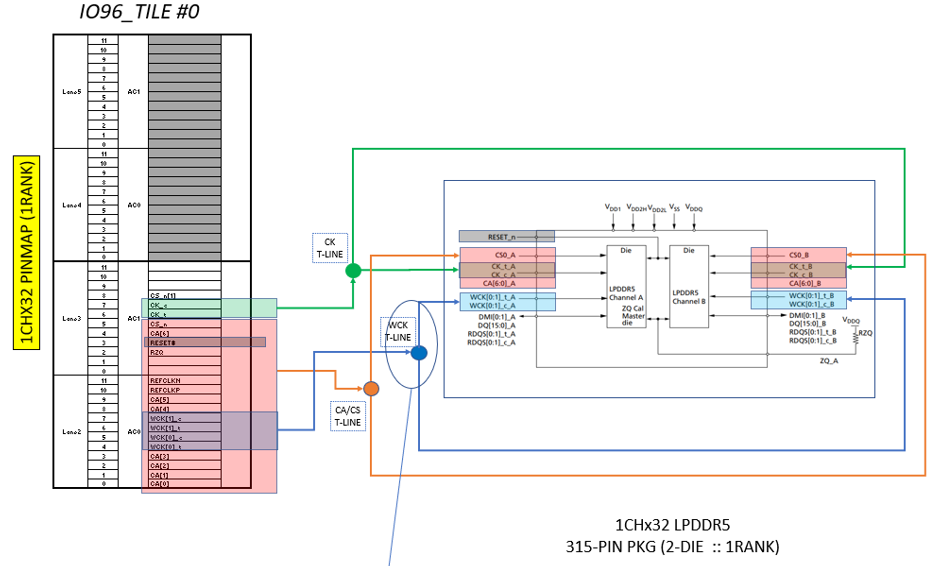The image size is (939, 566).
Task: Click the VDD1 supply label
Action: pos(613,207)
